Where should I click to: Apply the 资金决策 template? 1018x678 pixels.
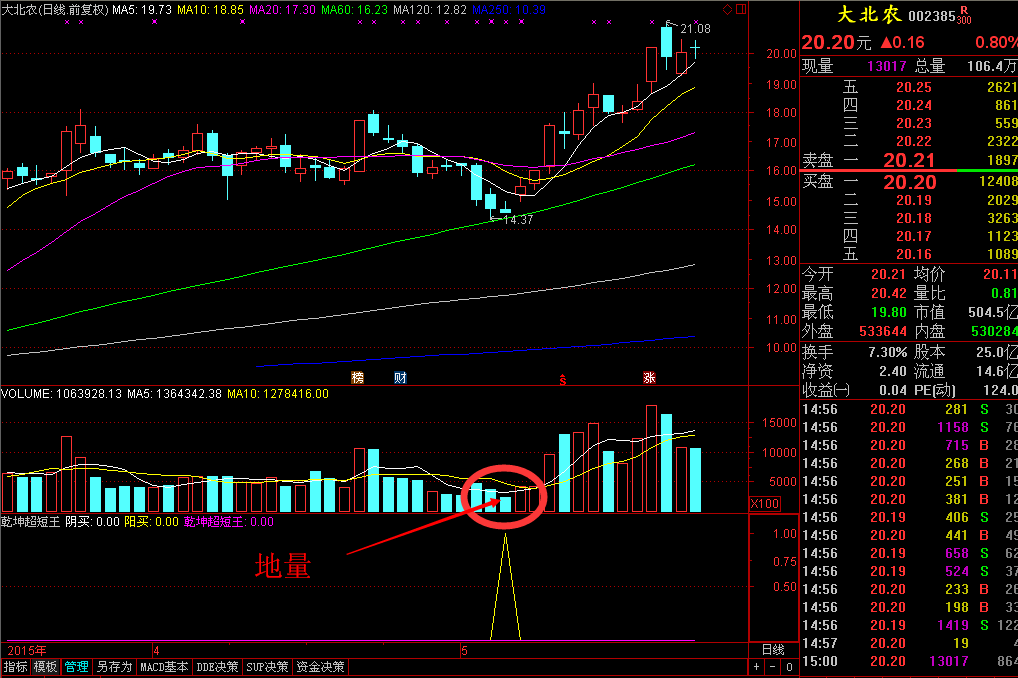[320, 666]
